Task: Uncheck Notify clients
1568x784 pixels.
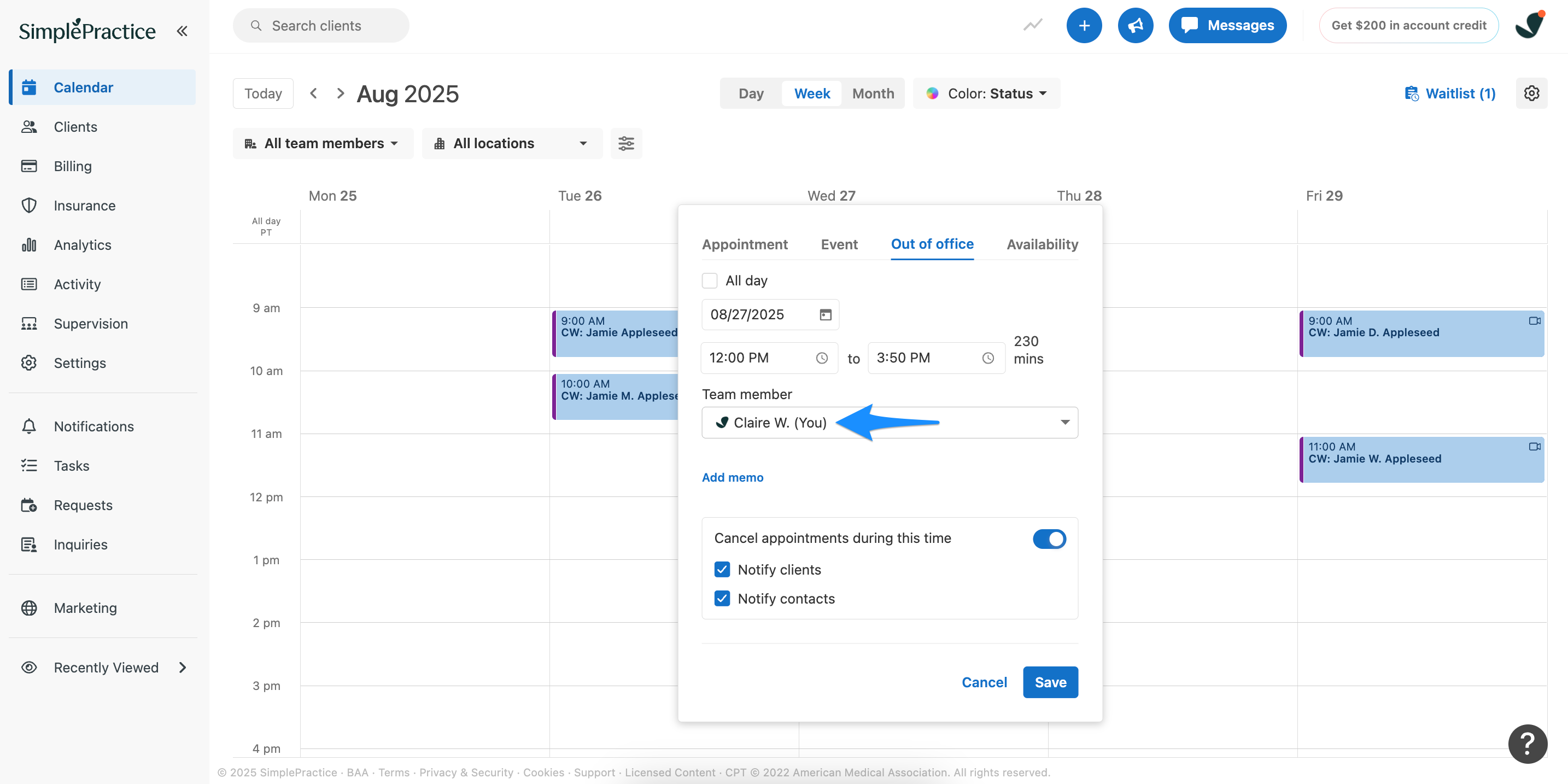Action: (x=722, y=569)
